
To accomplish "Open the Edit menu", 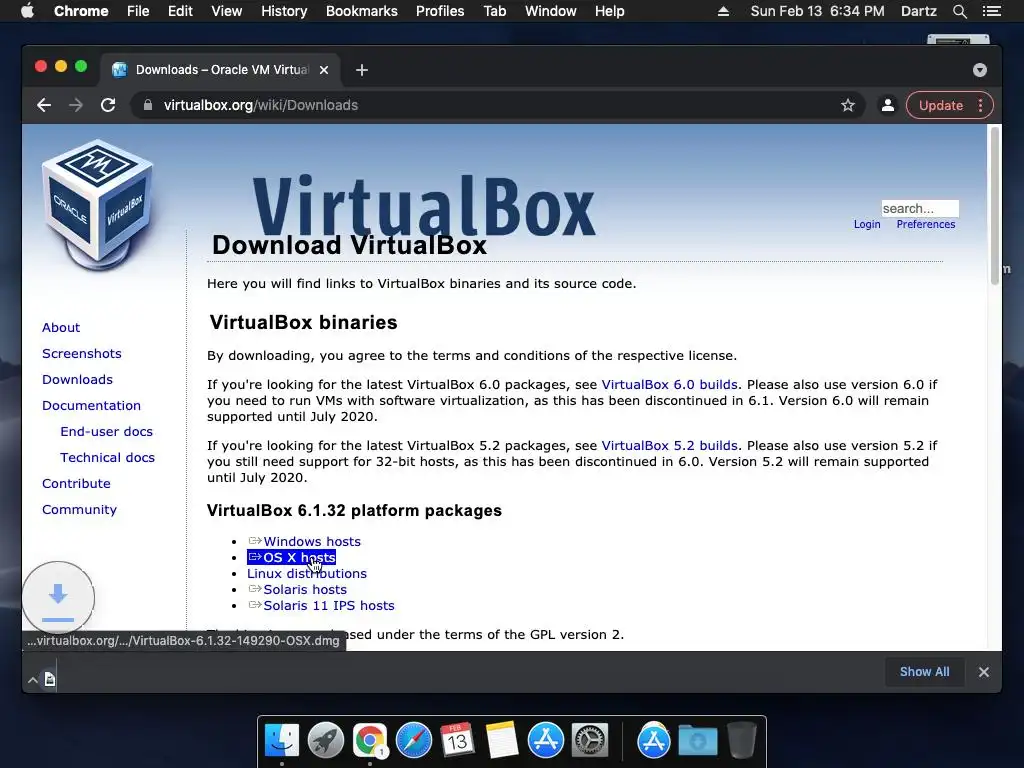I will 180,11.
